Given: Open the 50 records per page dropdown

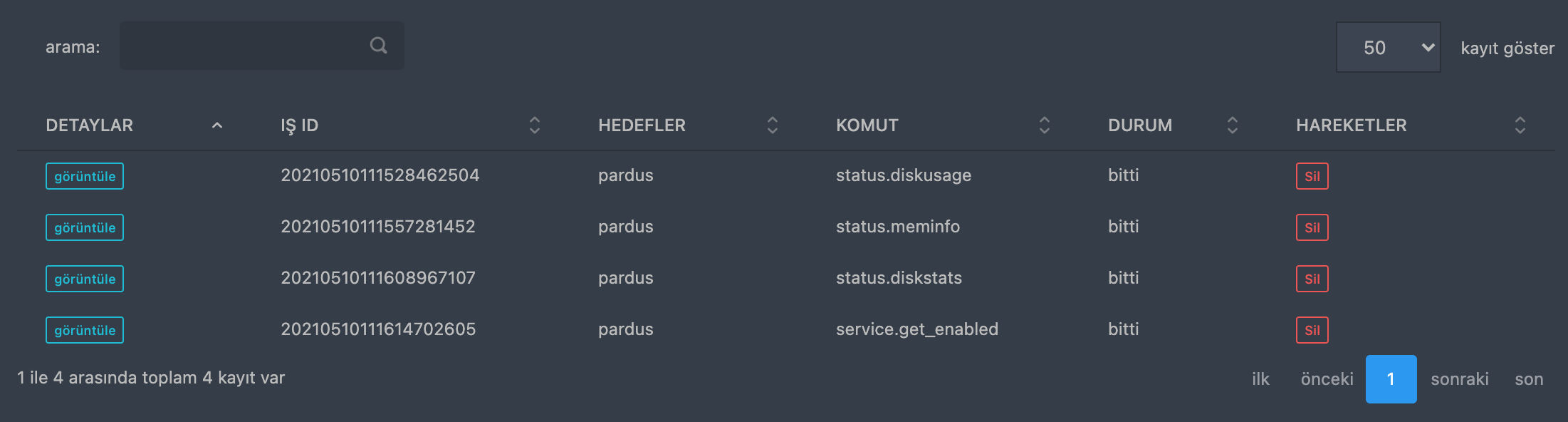Looking at the screenshot, I should pyautogui.click(x=1389, y=47).
